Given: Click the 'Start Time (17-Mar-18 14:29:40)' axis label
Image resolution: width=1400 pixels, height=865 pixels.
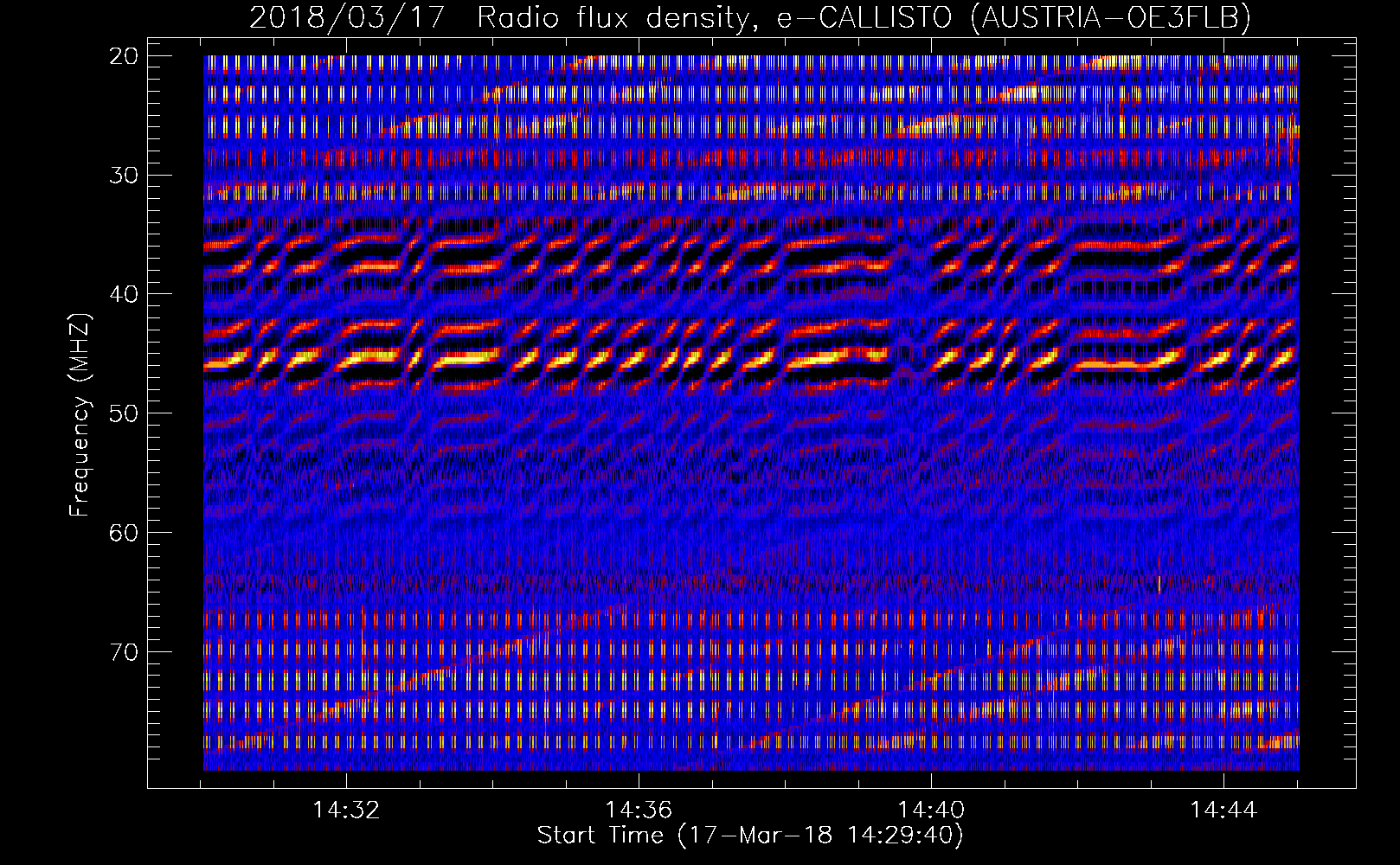Looking at the screenshot, I should (750, 836).
